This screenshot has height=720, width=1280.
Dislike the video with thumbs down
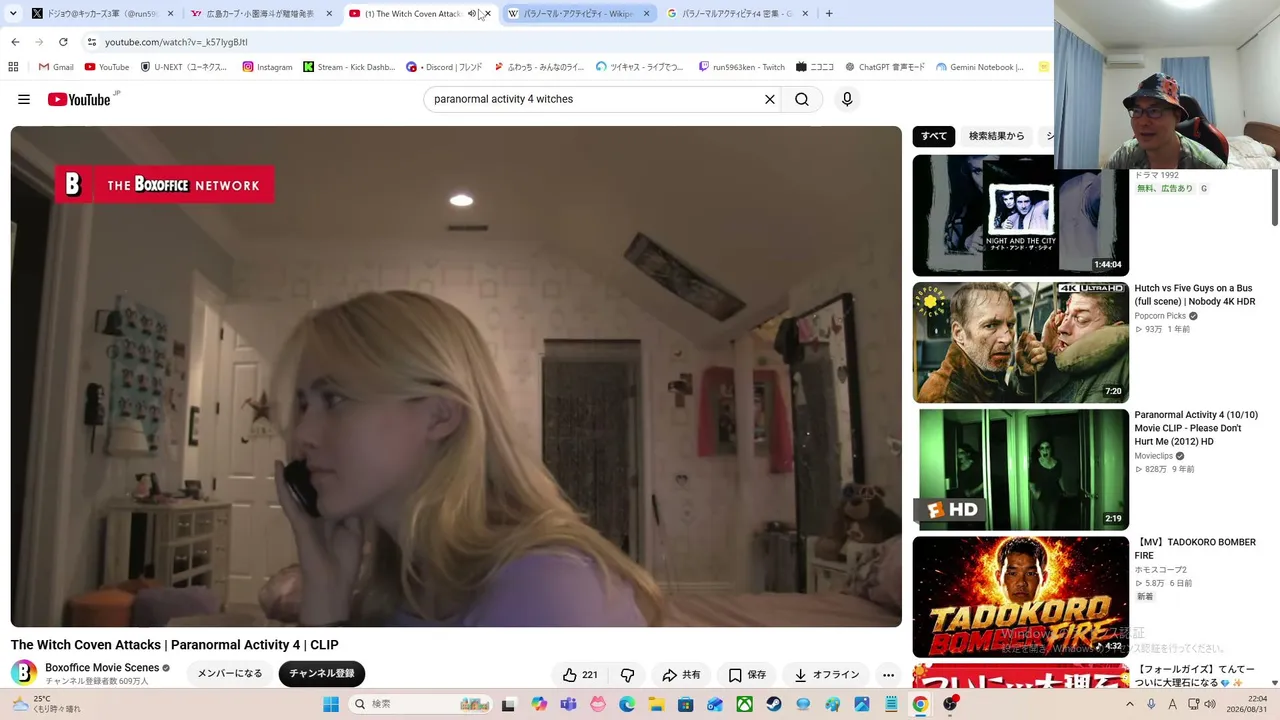[x=627, y=675]
